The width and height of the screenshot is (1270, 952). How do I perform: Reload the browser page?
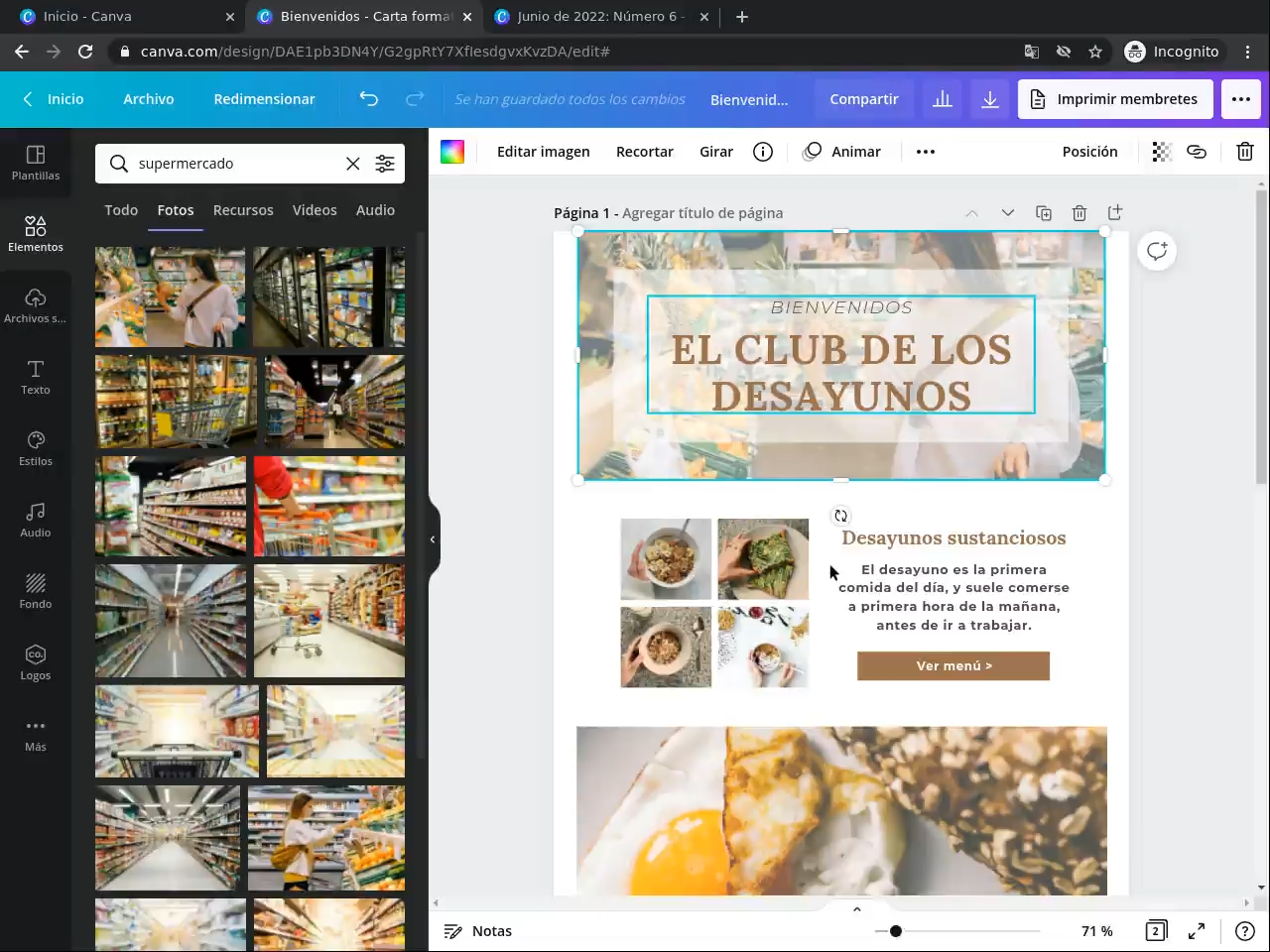85,52
